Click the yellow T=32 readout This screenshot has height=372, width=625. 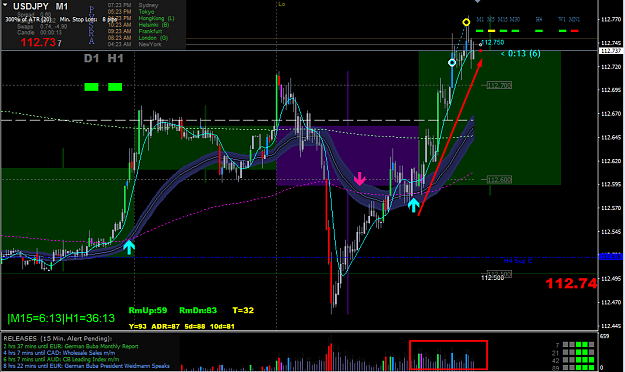(x=243, y=310)
